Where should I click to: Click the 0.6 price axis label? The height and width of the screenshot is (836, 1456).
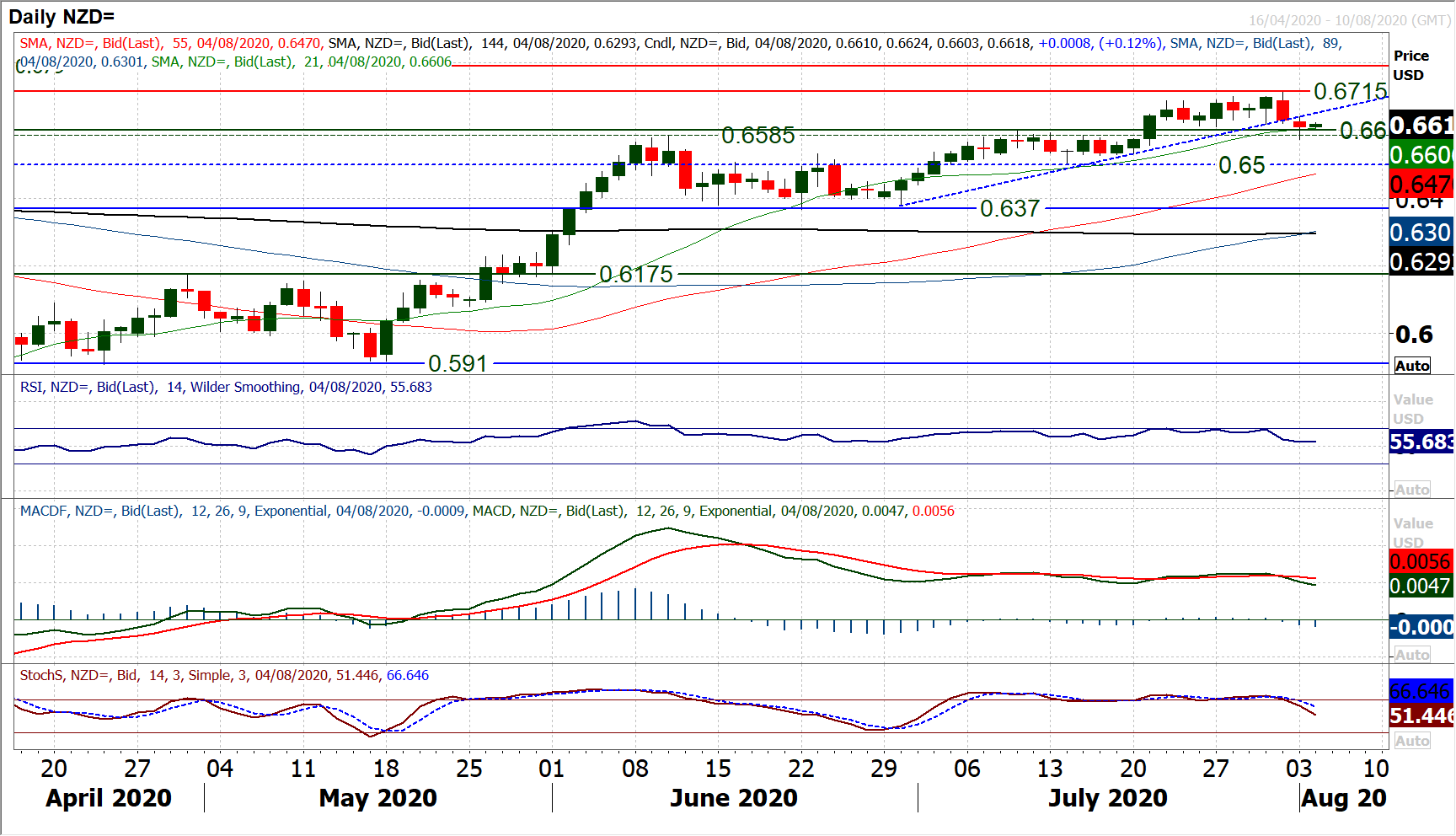pyautogui.click(x=1414, y=335)
